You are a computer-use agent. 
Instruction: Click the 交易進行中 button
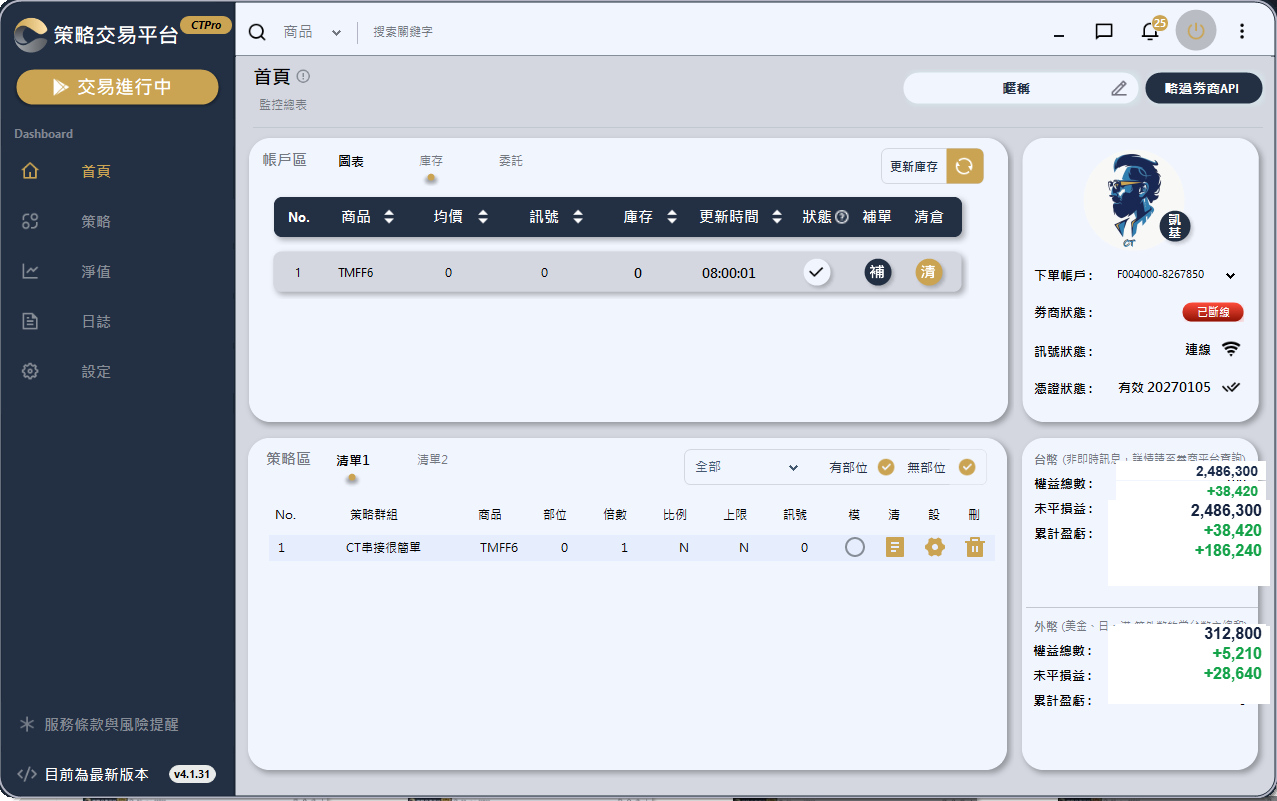[117, 87]
